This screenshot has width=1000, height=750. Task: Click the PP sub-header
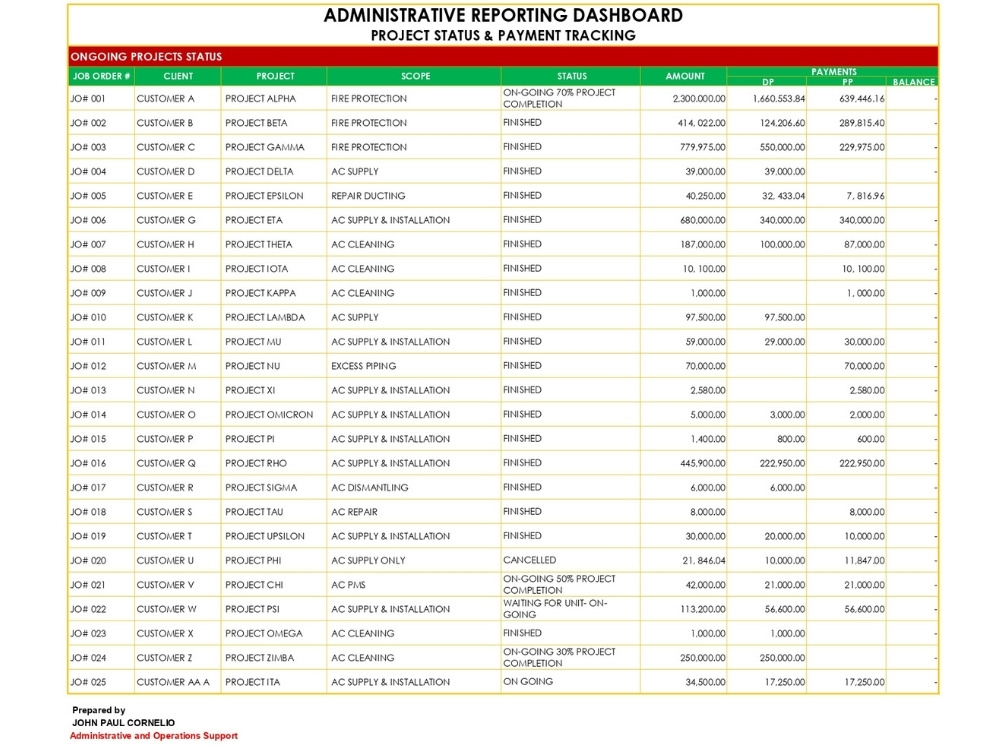[847, 82]
